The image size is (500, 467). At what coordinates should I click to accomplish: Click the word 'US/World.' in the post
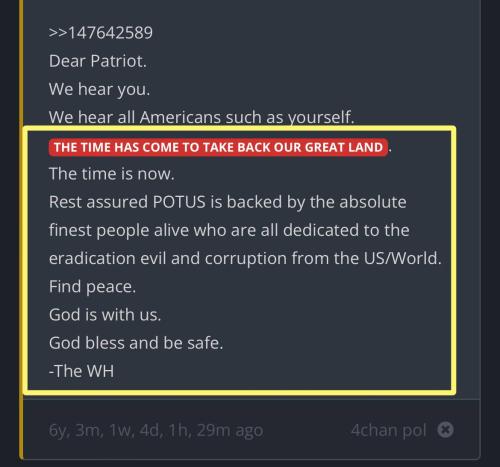point(402,258)
